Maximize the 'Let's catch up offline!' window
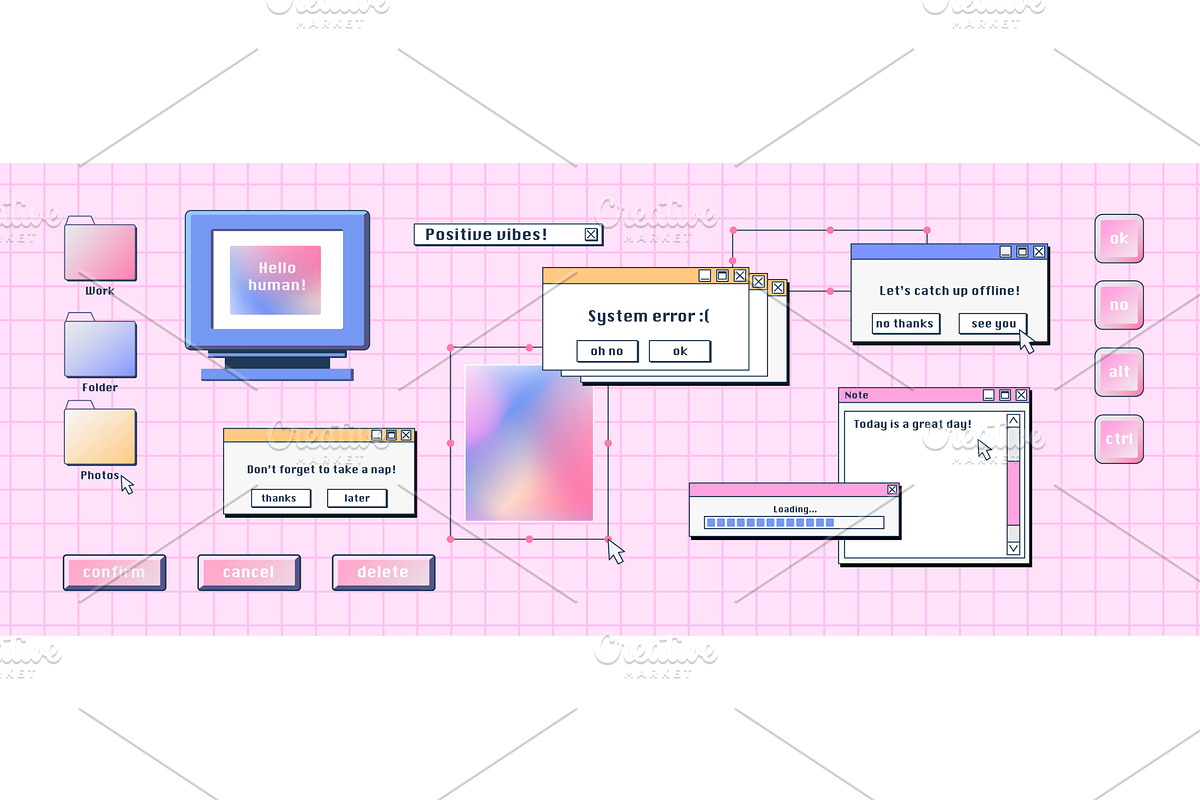Screen dimensions: 1200x800 click(1022, 249)
